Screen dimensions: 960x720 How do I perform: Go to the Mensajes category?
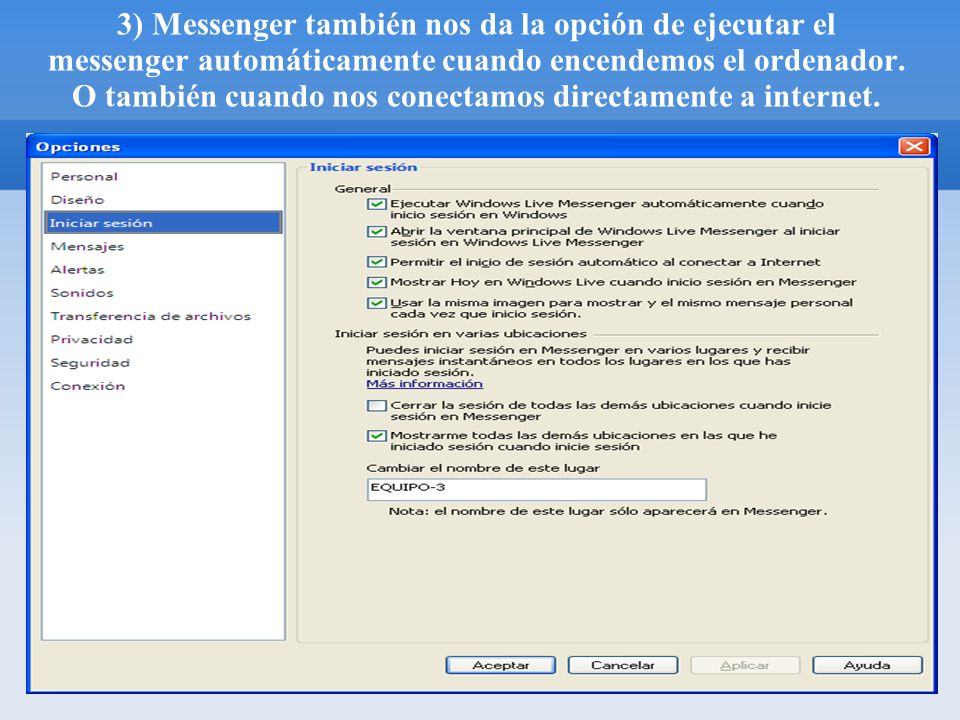point(87,246)
